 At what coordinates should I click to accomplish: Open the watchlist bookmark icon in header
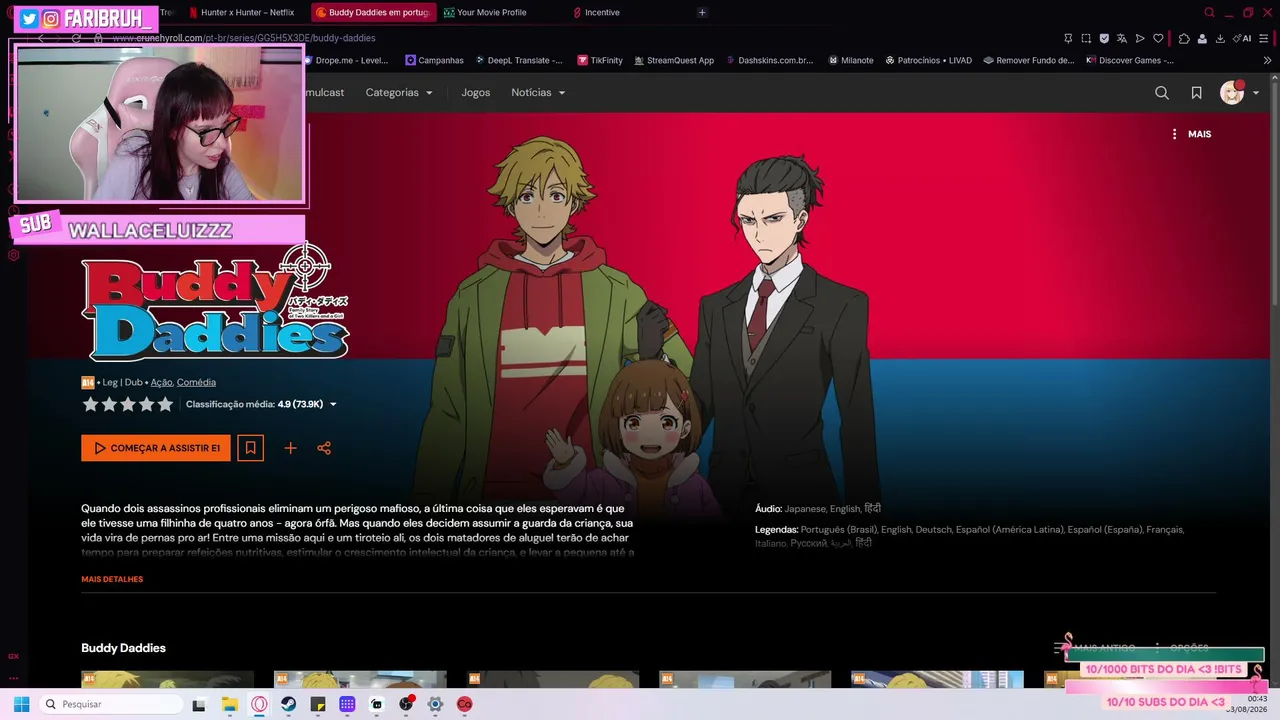tap(1196, 93)
